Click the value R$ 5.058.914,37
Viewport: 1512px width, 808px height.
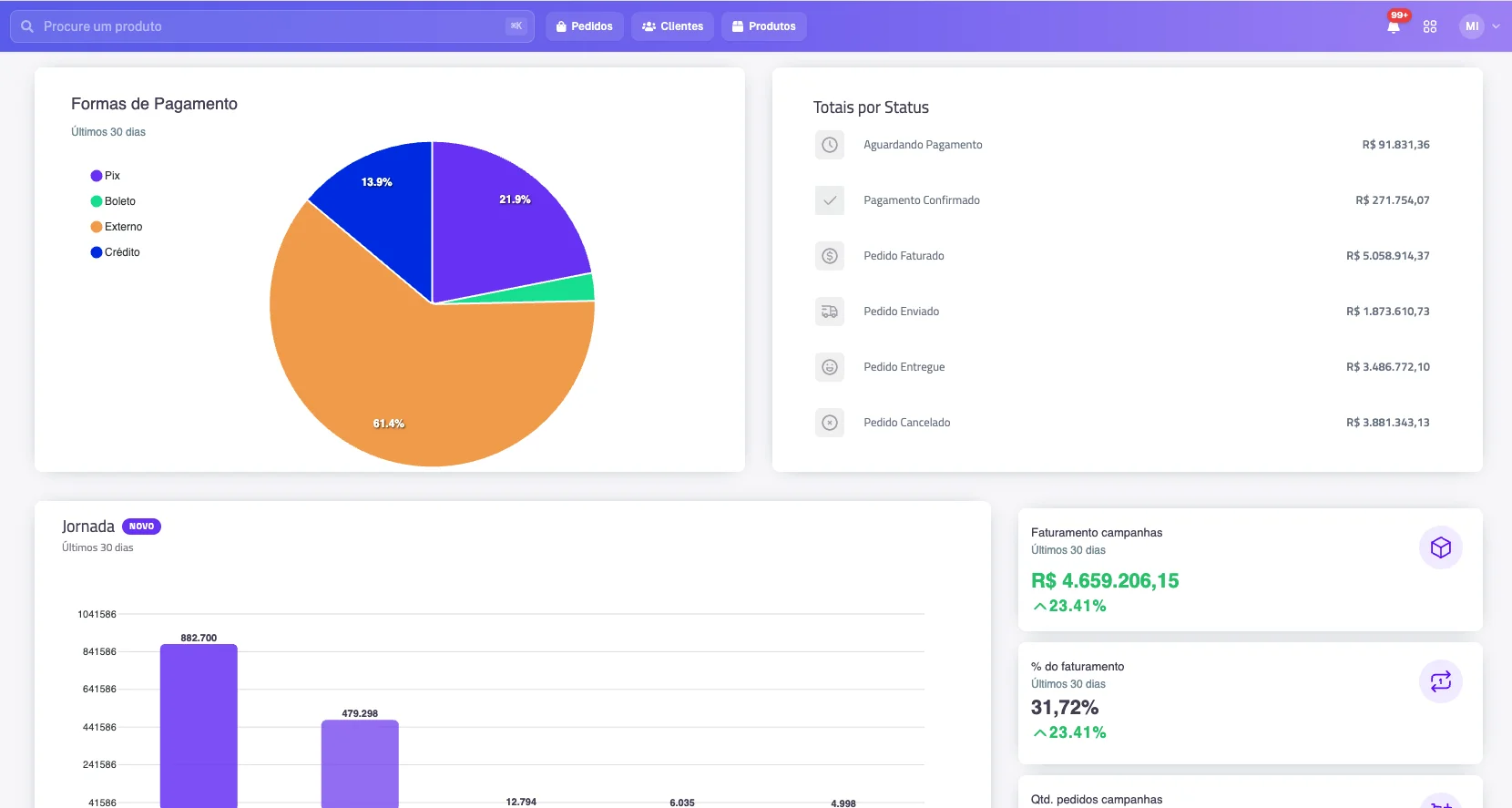pyautogui.click(x=1387, y=256)
